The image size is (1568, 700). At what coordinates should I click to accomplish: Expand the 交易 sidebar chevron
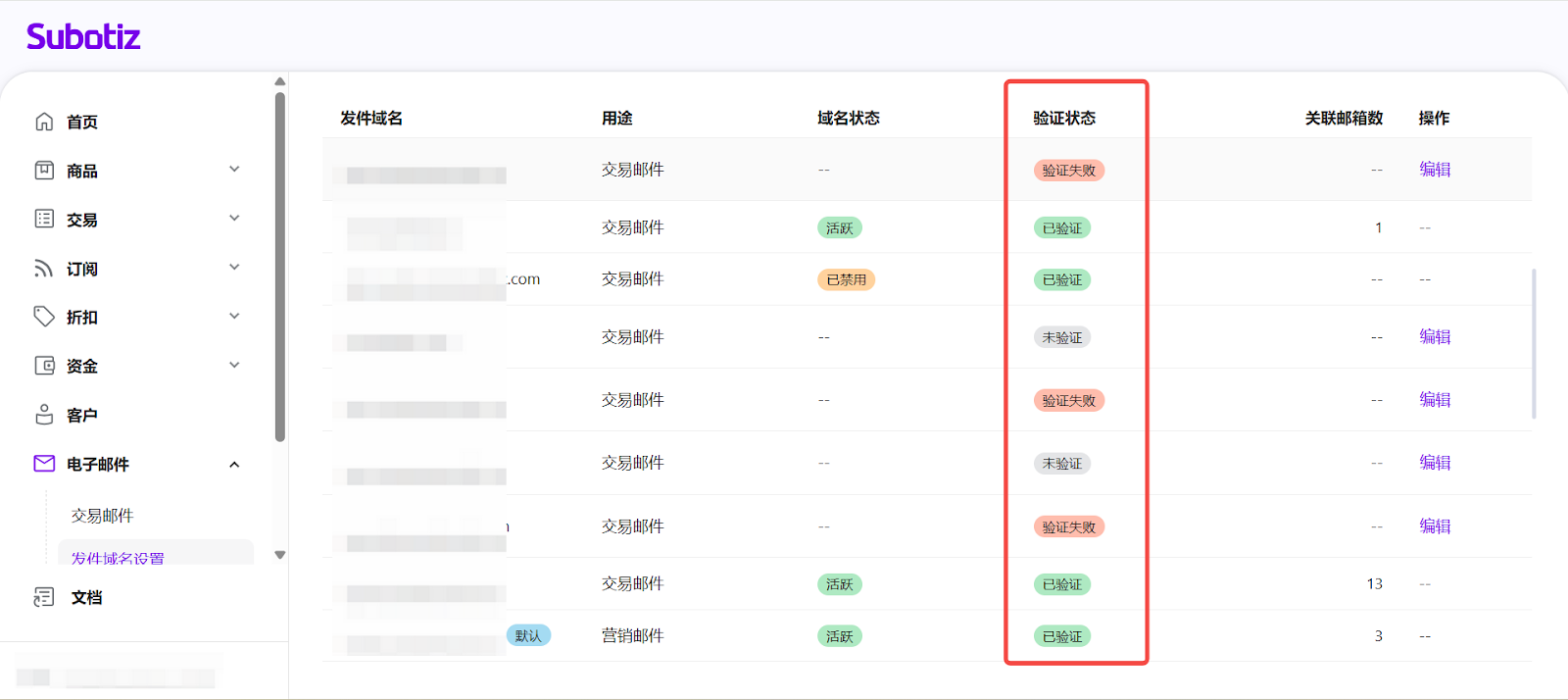(x=234, y=219)
